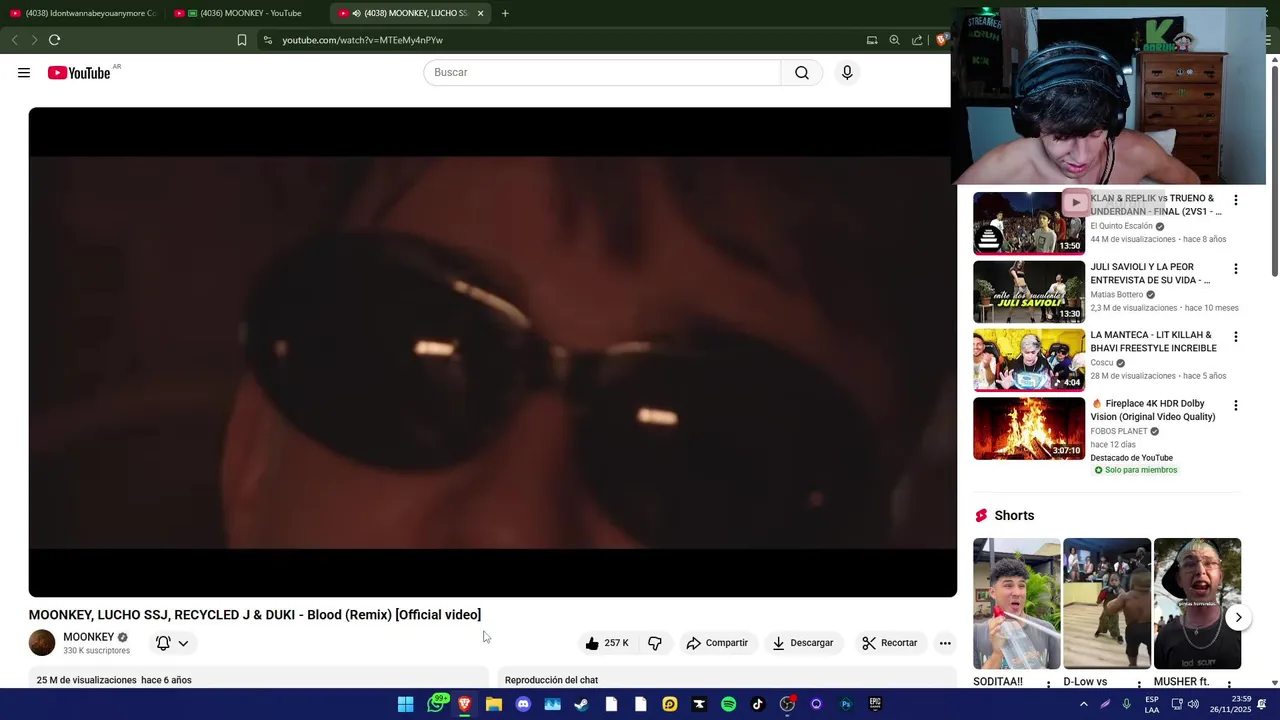Open options for the SODITAA!! short
1280x720 pixels.
pos(1048,685)
